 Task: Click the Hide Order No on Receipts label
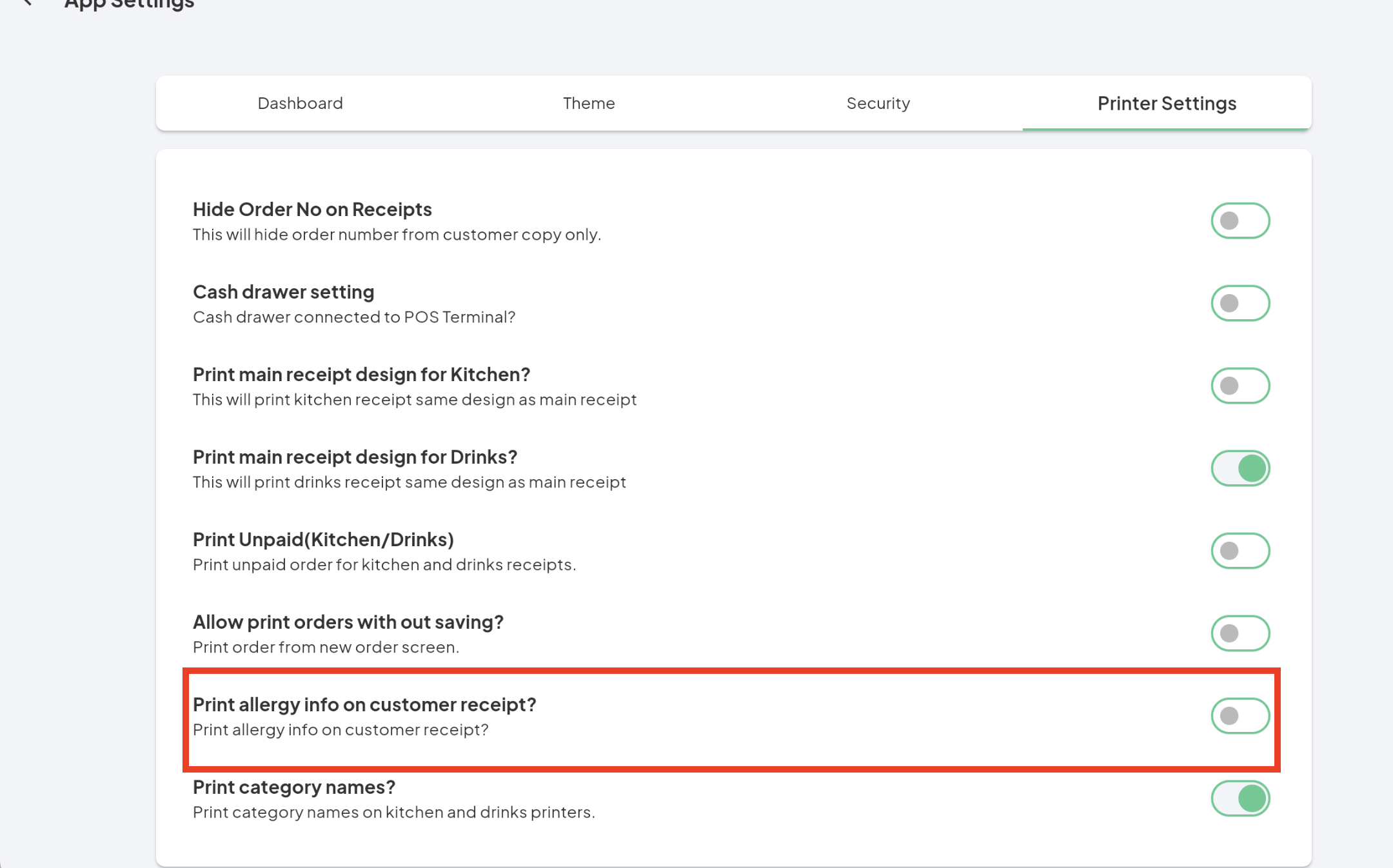pyautogui.click(x=312, y=209)
